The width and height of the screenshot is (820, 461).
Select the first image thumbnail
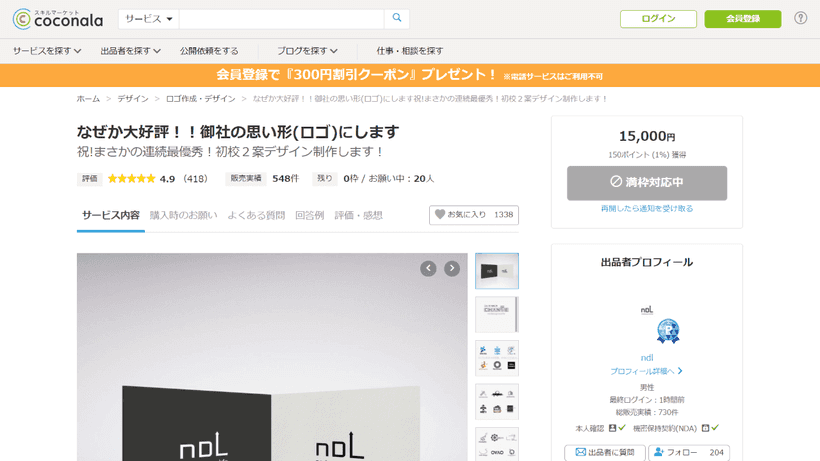[496, 271]
